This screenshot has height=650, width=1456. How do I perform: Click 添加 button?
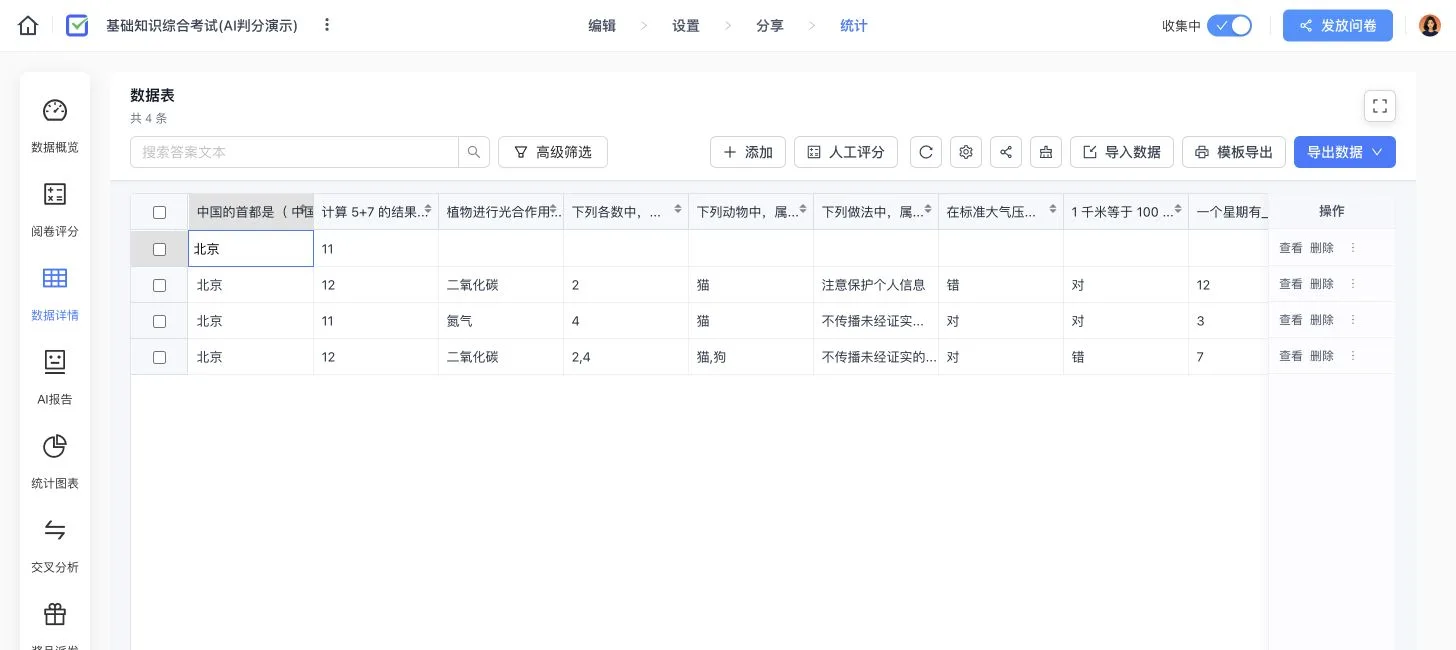pos(748,152)
